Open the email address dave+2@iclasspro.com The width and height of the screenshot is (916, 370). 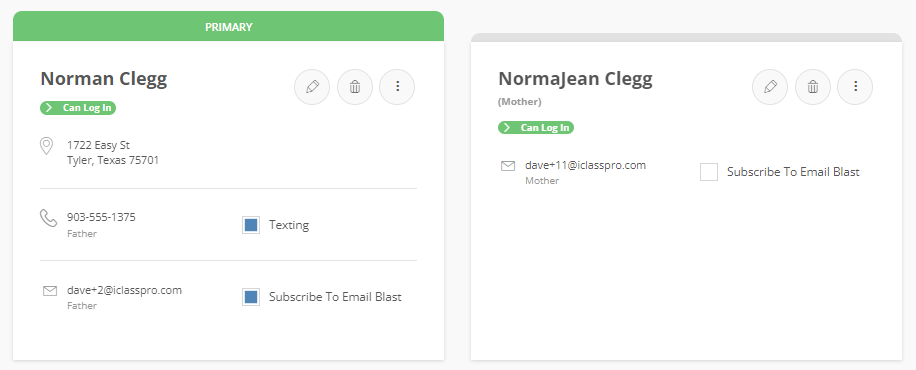pos(124,290)
